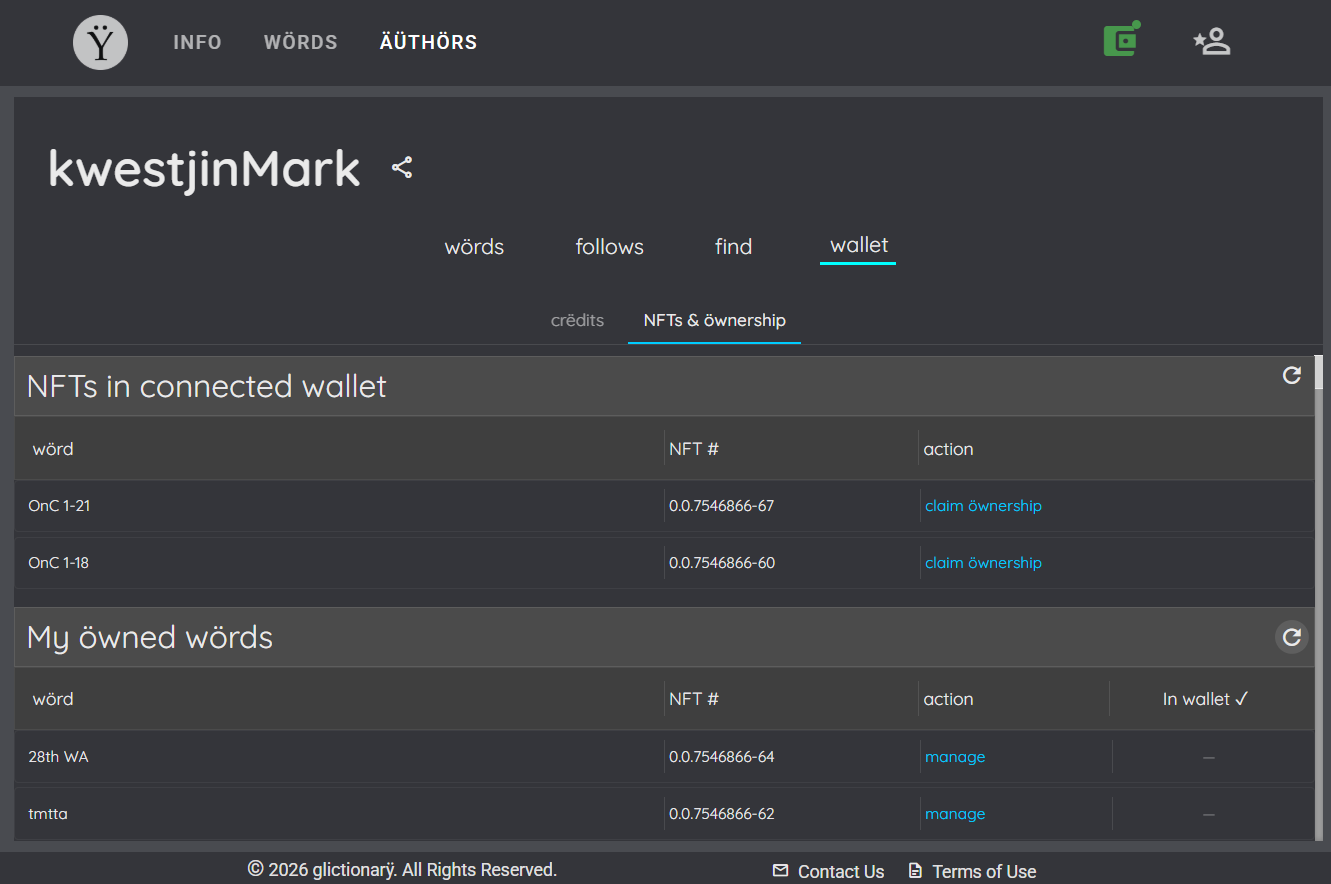Refresh NFTs in connected wallet
This screenshot has width=1331, height=884.
click(1292, 375)
